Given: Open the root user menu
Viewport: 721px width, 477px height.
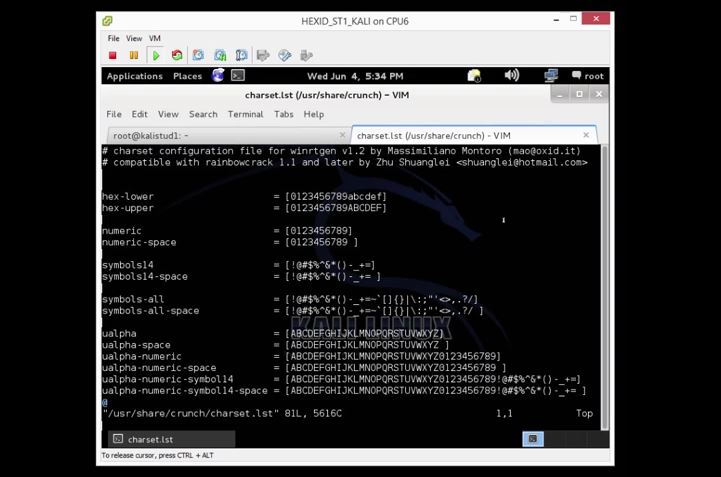Looking at the screenshot, I should tap(588, 76).
